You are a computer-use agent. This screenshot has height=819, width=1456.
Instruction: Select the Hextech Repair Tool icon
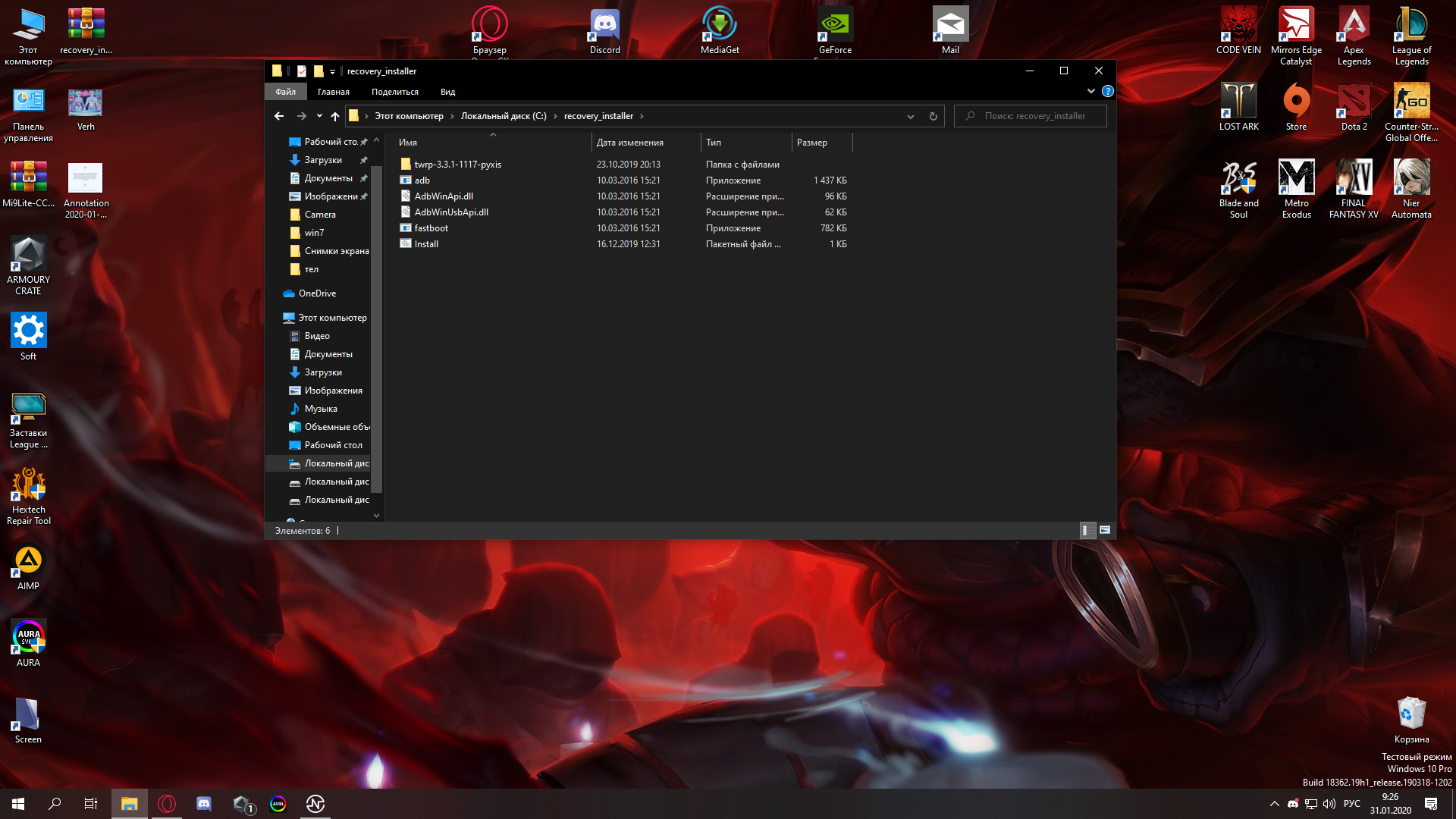[28, 496]
